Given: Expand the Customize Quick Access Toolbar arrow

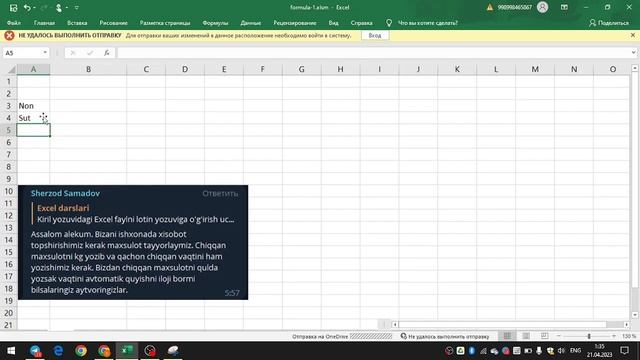Looking at the screenshot, I should point(76,7).
